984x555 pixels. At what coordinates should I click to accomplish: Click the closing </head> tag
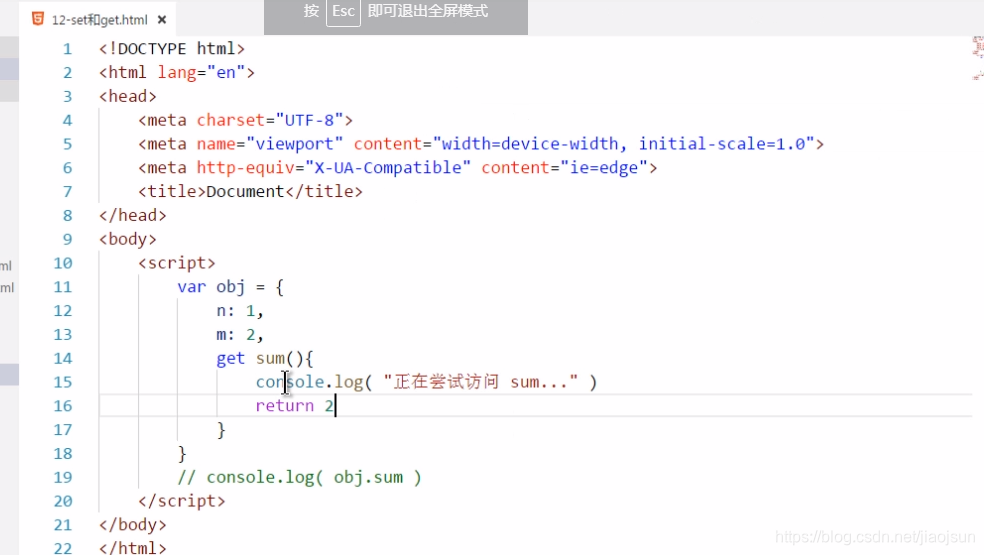(132, 215)
